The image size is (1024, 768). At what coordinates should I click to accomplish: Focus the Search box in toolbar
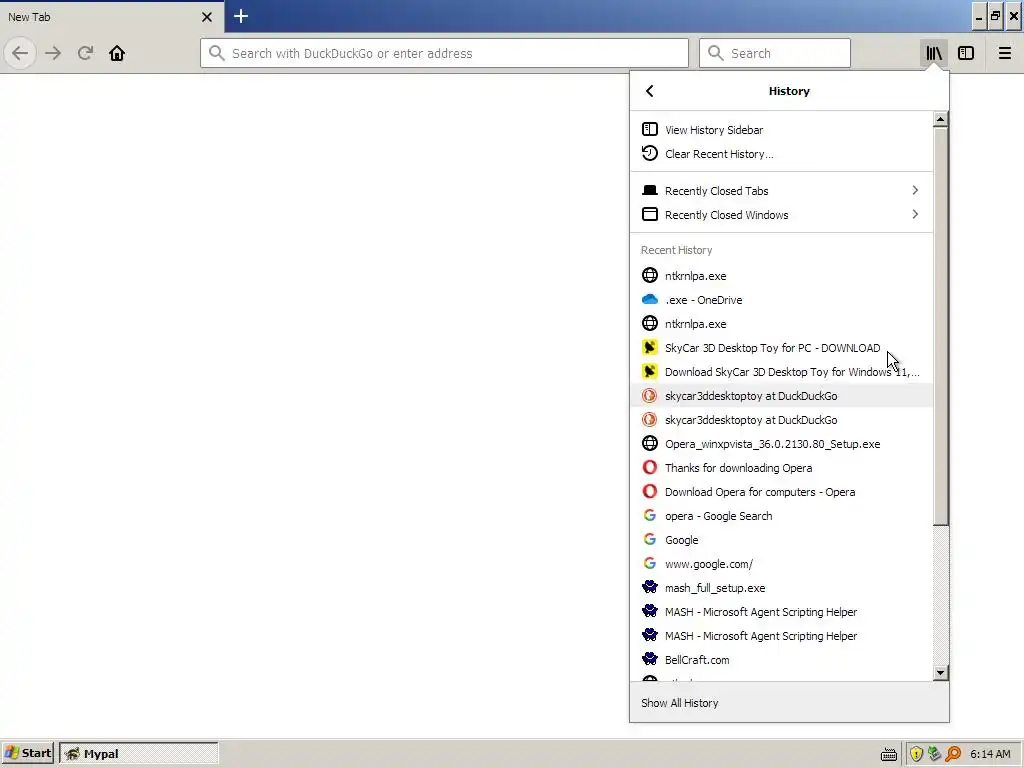pyautogui.click(x=775, y=53)
